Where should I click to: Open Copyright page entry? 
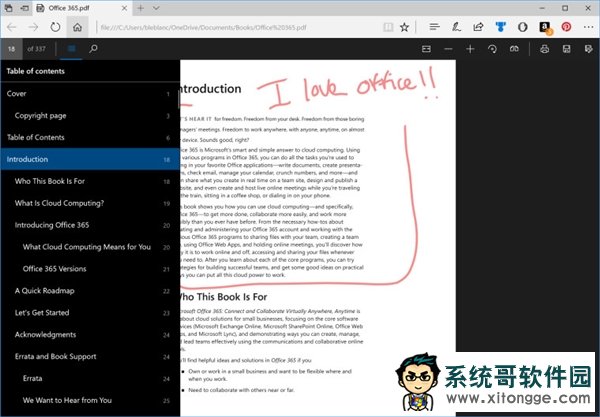click(x=90, y=116)
